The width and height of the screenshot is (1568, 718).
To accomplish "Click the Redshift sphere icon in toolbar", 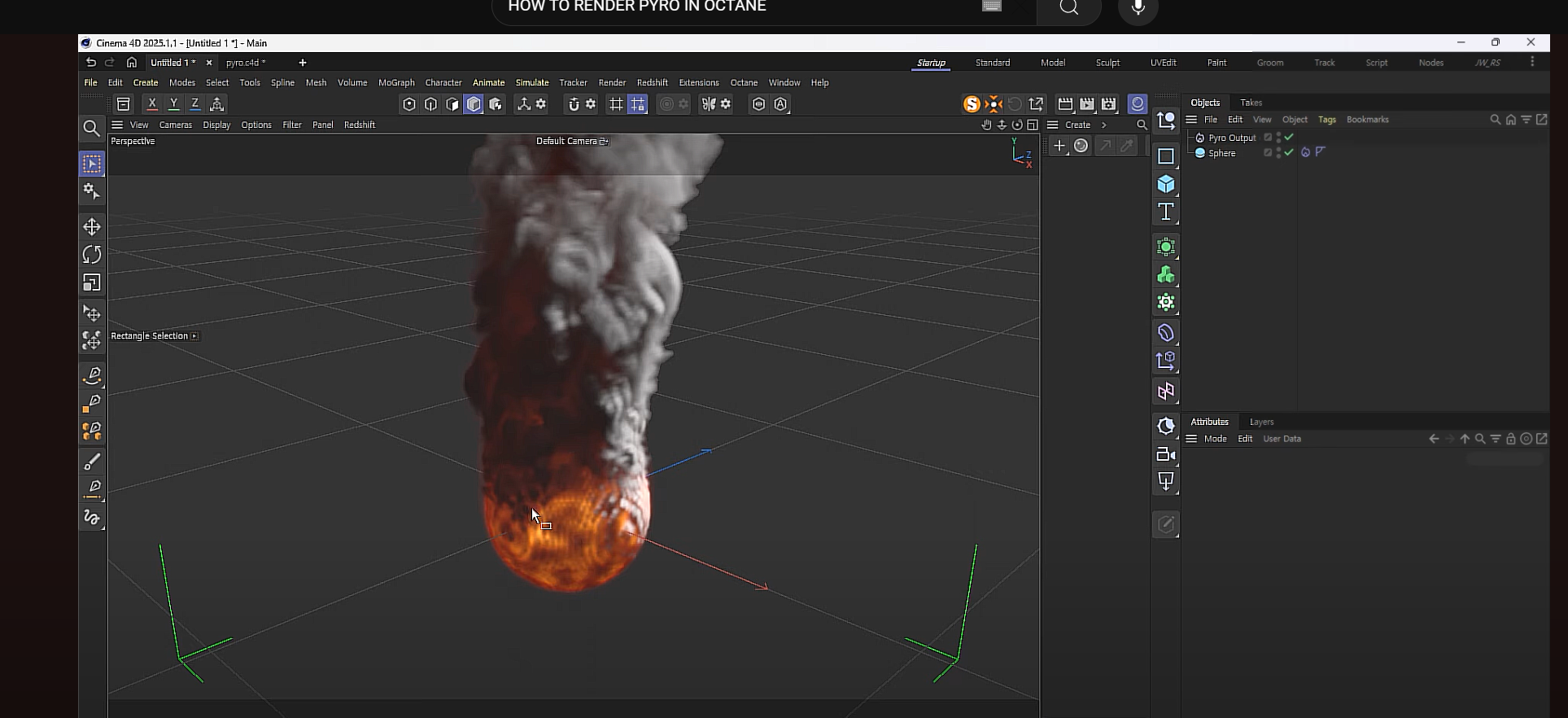I will [1138, 103].
